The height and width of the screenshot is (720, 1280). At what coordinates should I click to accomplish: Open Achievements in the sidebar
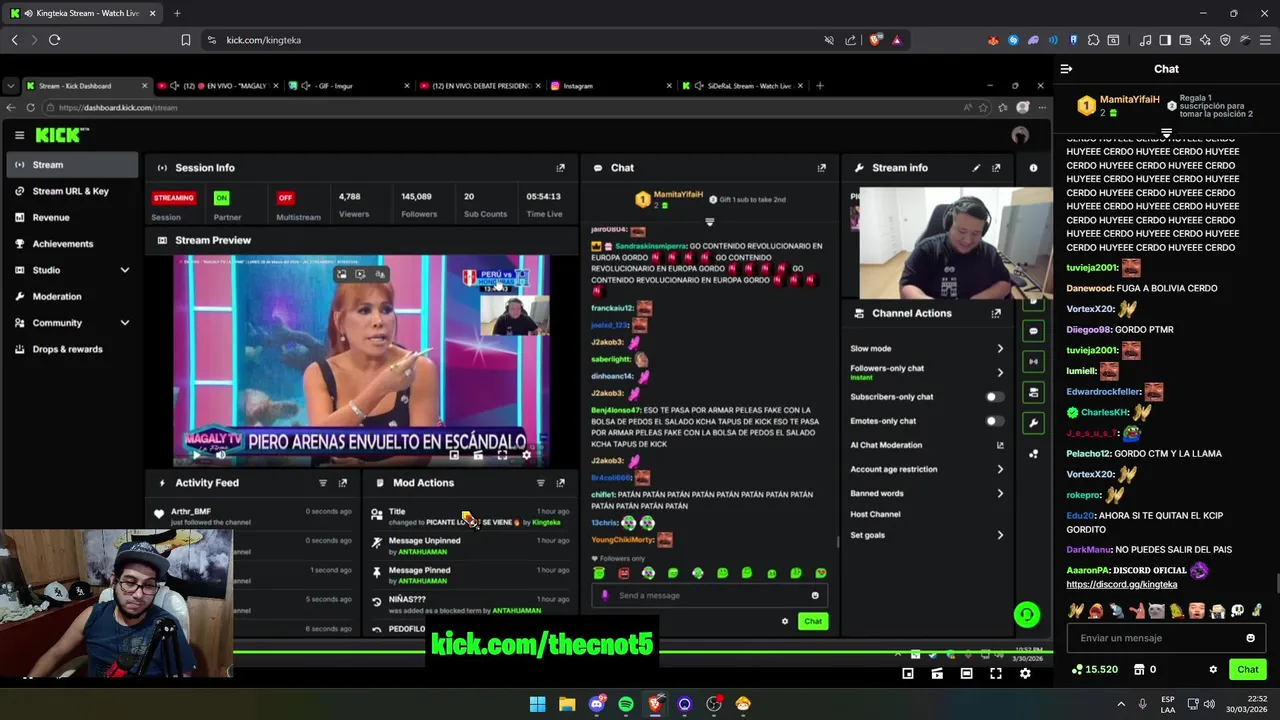(72, 244)
